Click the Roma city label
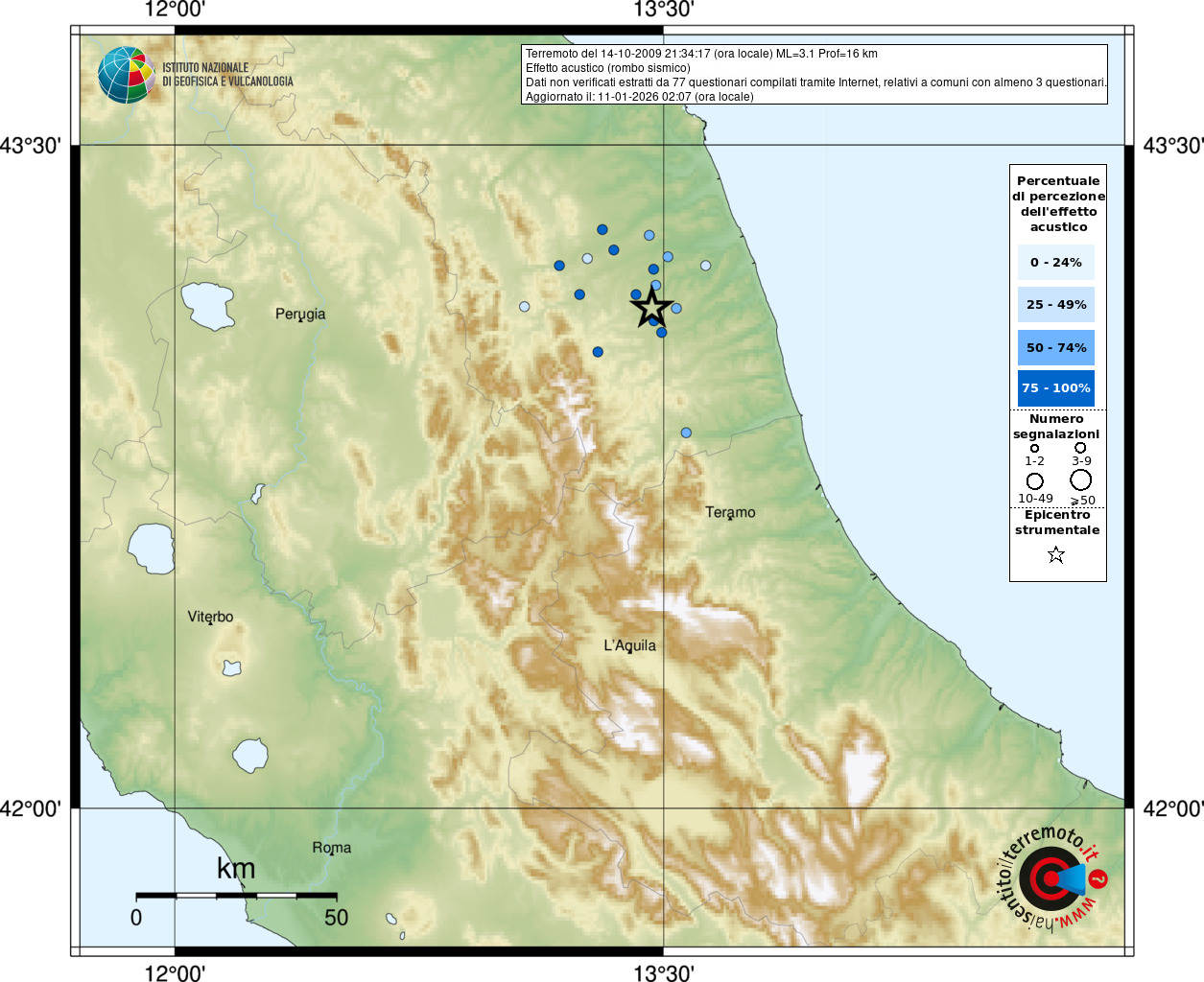Viewport: 1204px width, 982px height. pos(332,848)
